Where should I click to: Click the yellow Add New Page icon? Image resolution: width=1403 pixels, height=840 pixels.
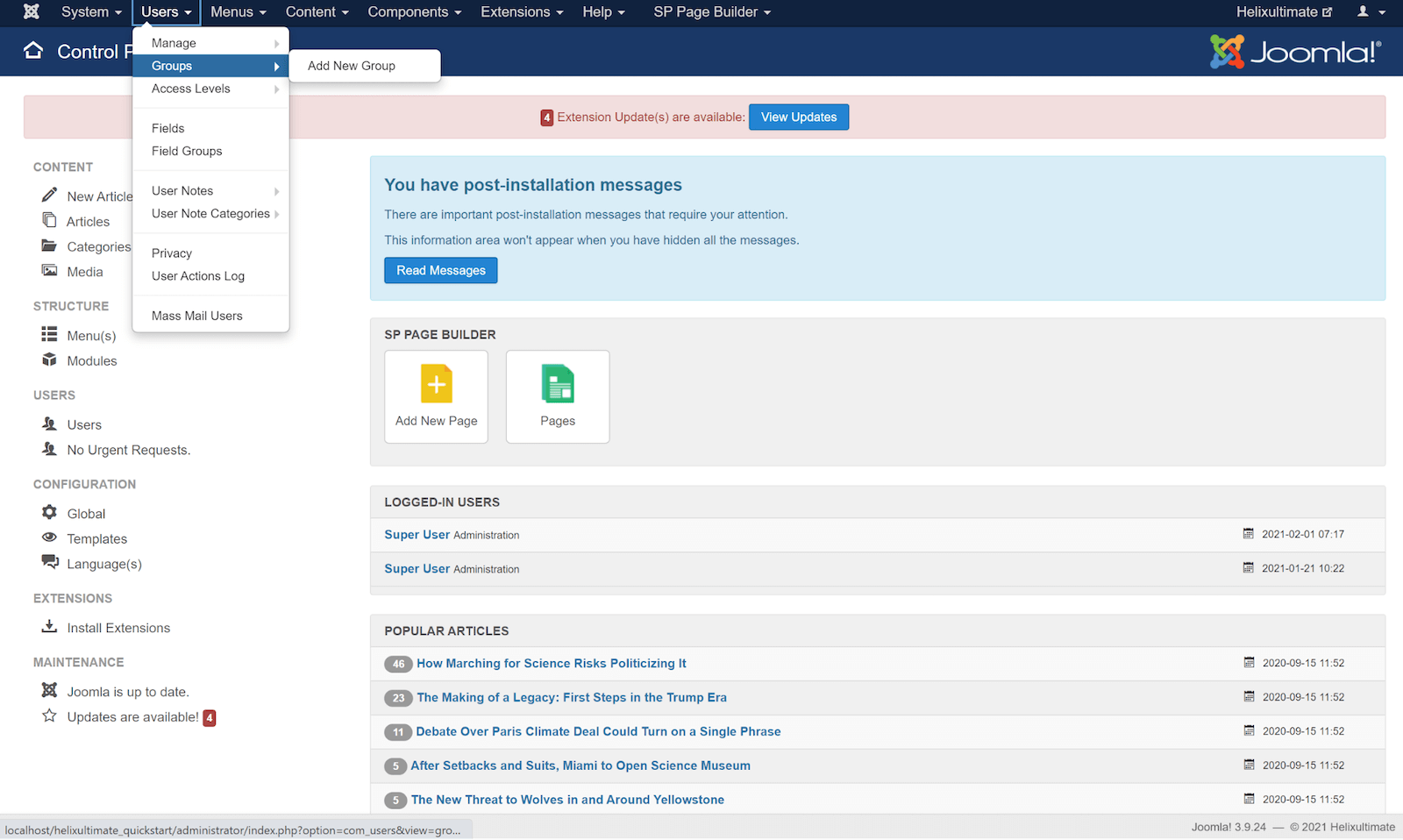[x=436, y=384]
